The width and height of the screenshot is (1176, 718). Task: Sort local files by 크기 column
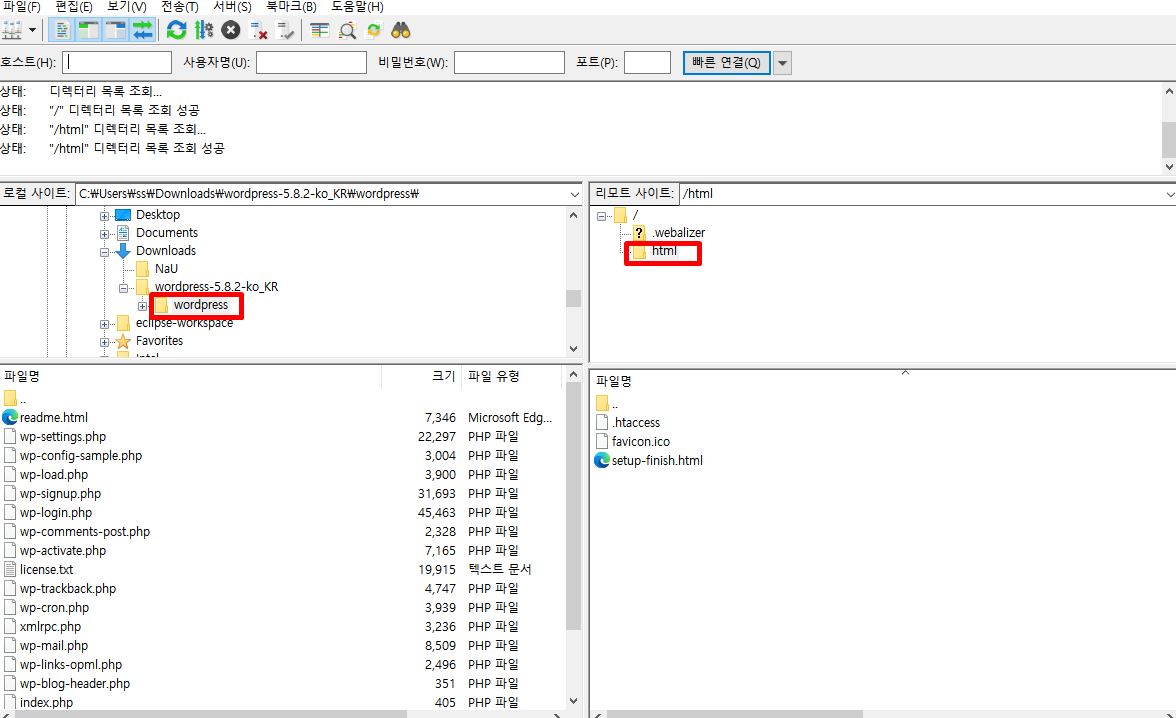pyautogui.click(x=443, y=376)
